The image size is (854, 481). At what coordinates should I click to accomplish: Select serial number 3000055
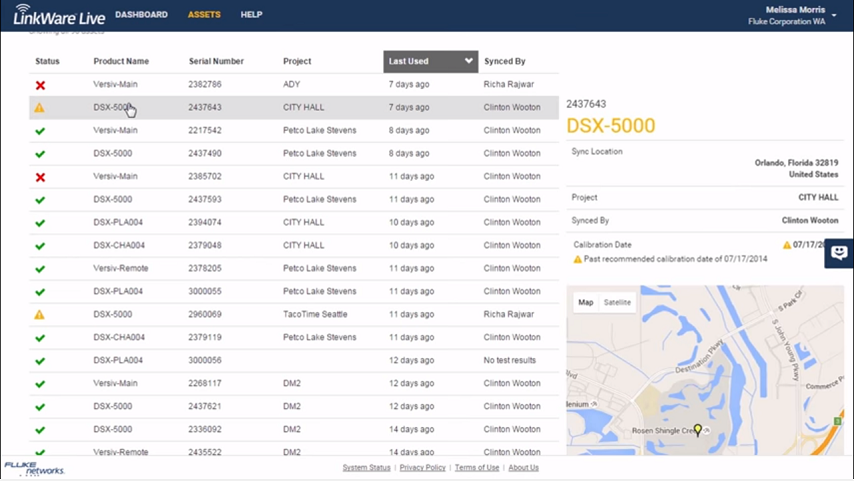(x=205, y=291)
